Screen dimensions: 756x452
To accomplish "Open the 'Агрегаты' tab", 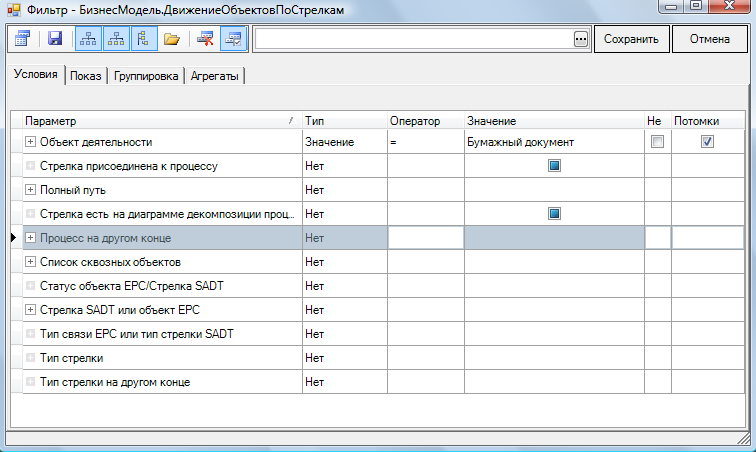I will 215,76.
